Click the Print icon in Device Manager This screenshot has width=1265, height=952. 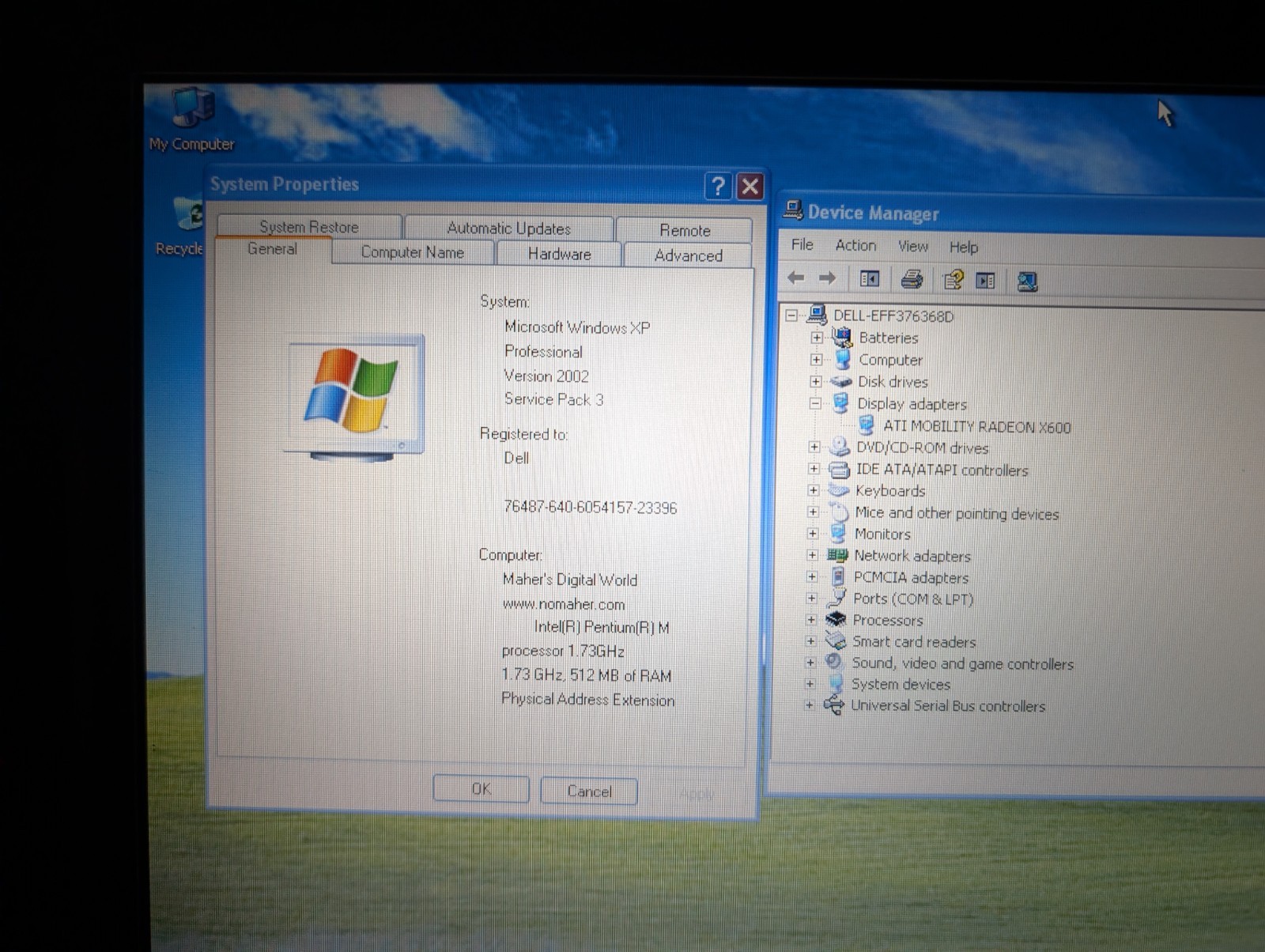pos(912,279)
